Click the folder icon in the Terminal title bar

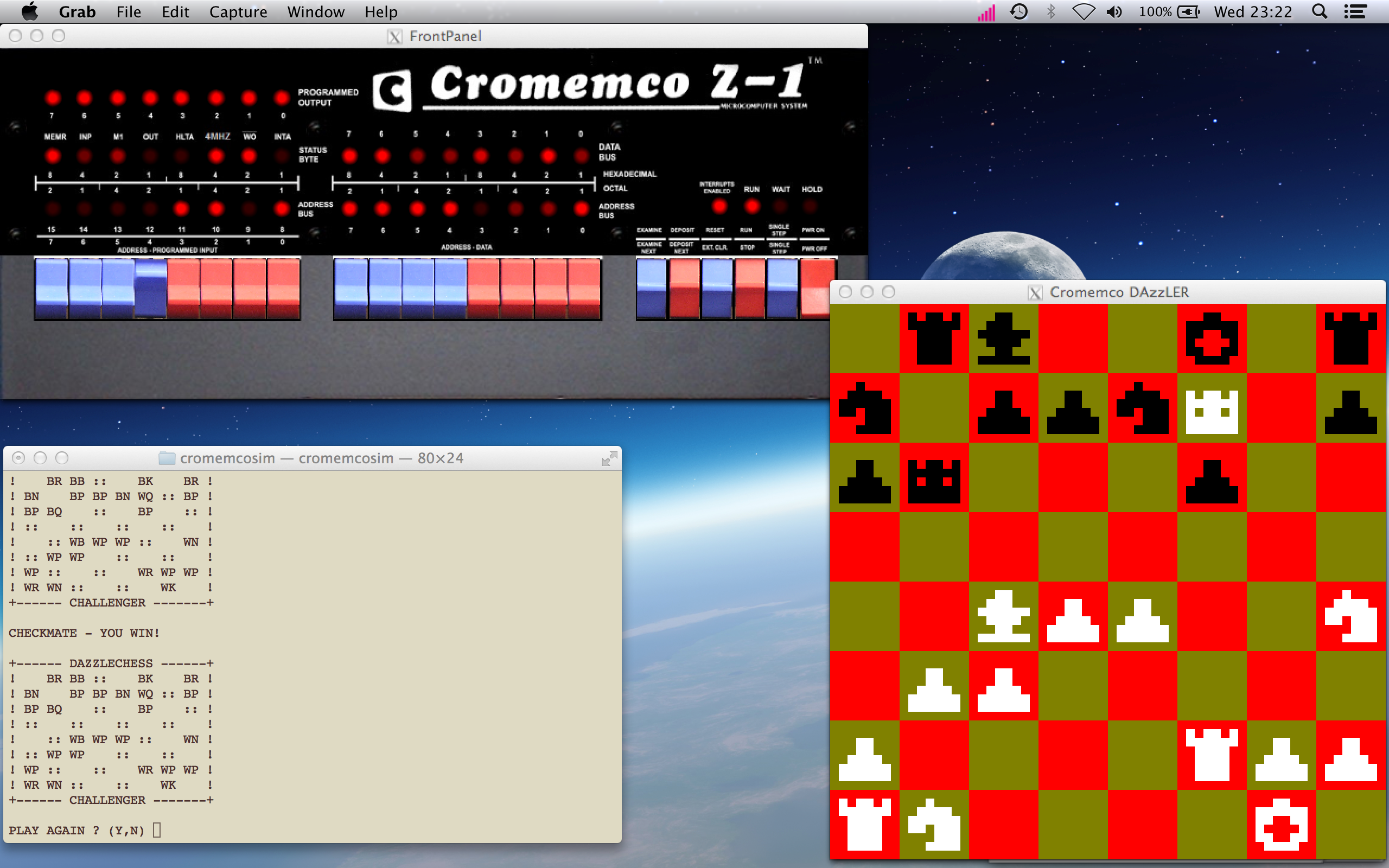coord(167,457)
